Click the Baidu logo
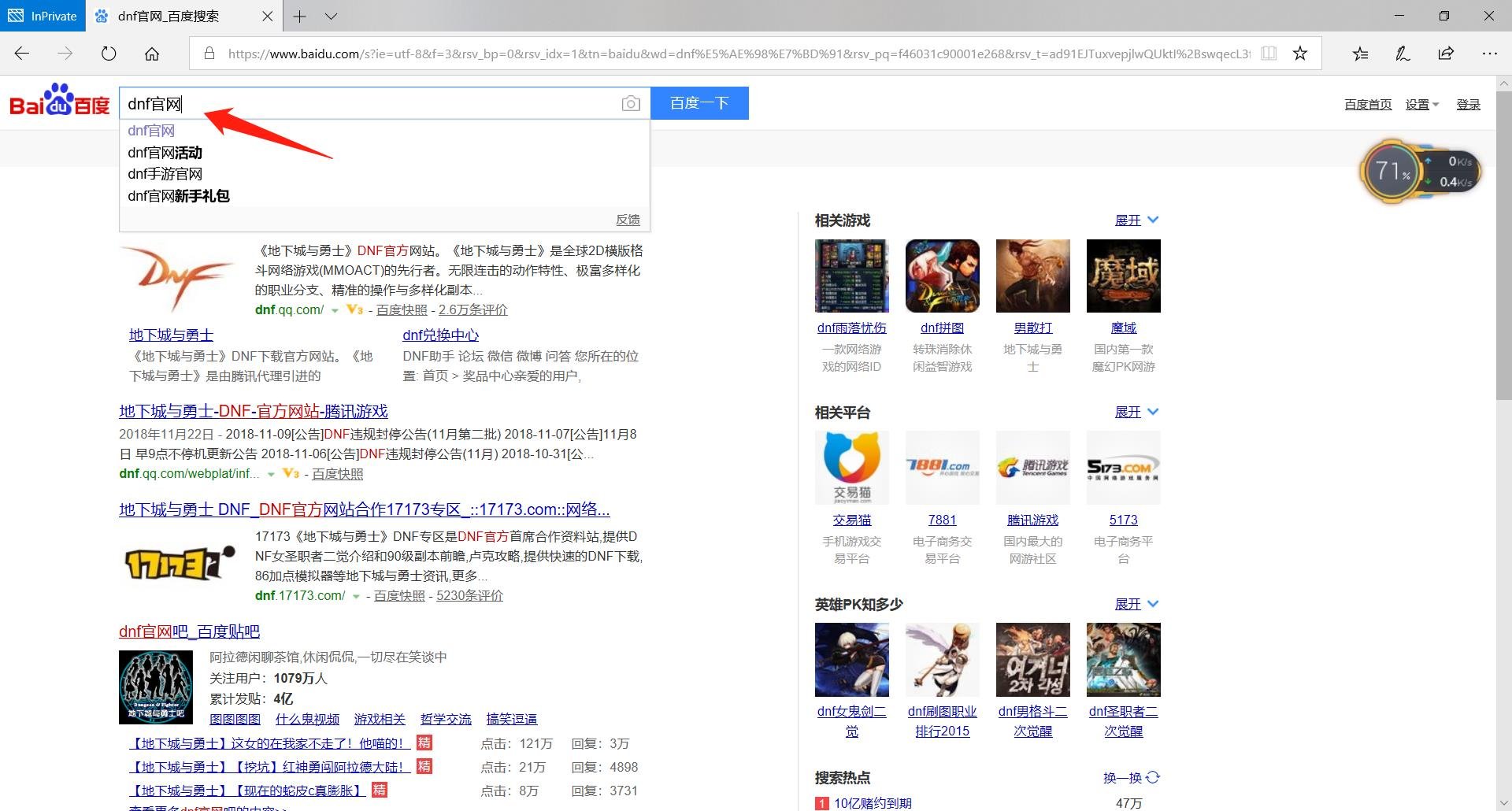The width and height of the screenshot is (1512, 811). click(60, 102)
